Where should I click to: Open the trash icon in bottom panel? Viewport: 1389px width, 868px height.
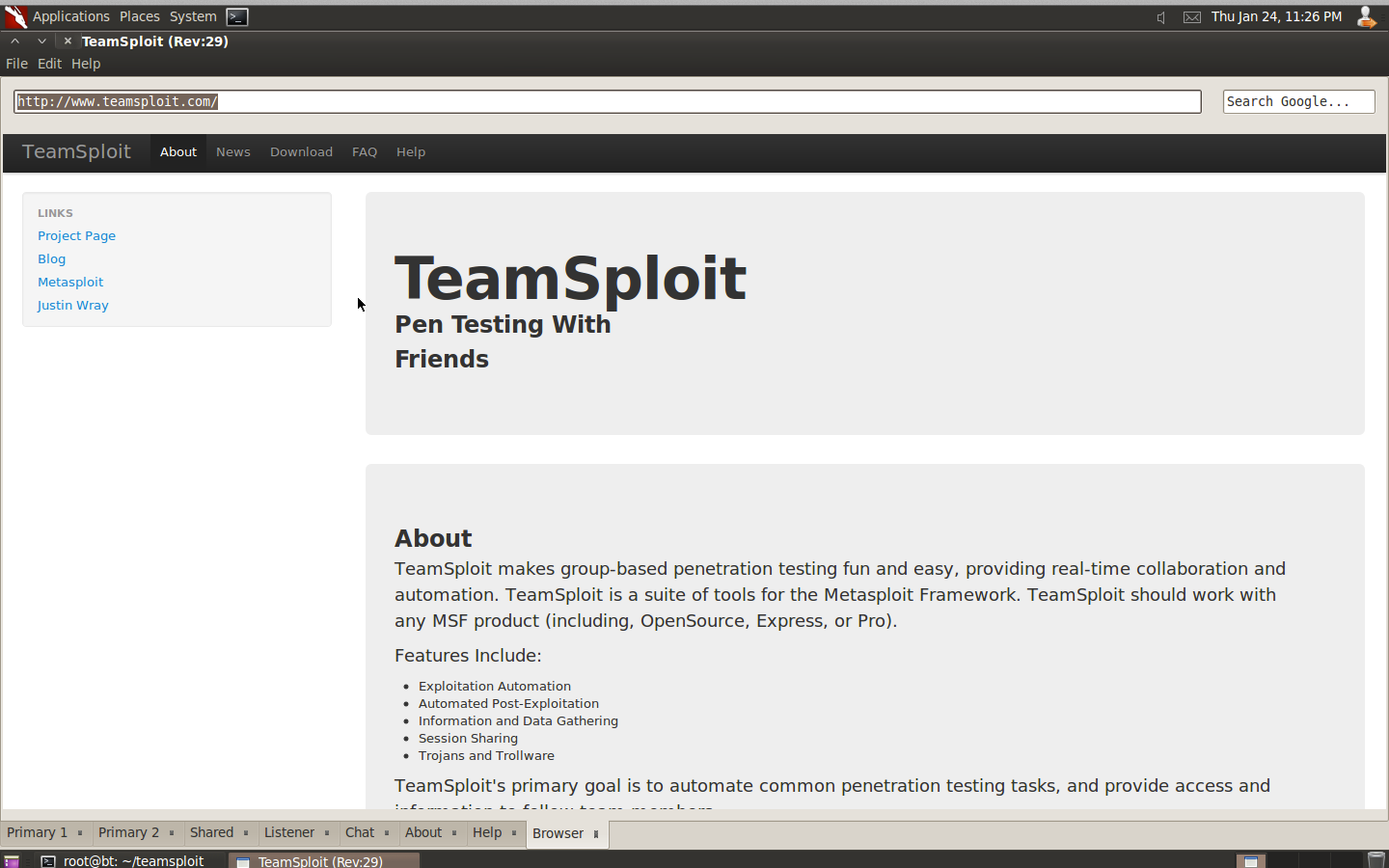click(1376, 860)
